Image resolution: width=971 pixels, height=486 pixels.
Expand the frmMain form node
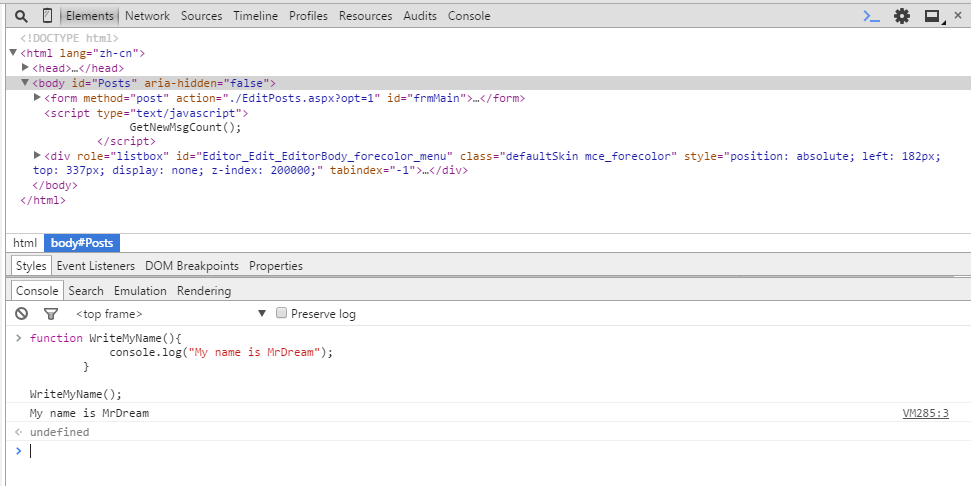[37, 98]
